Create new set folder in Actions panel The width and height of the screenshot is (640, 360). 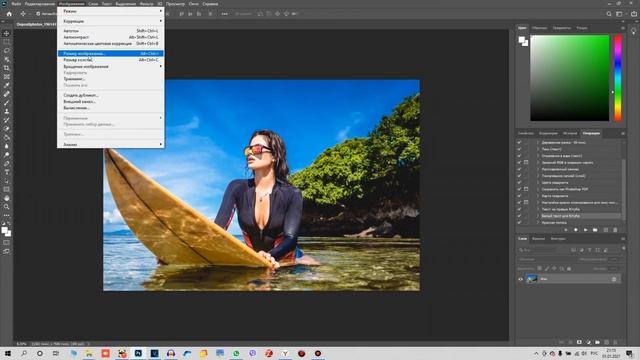tap(595, 230)
